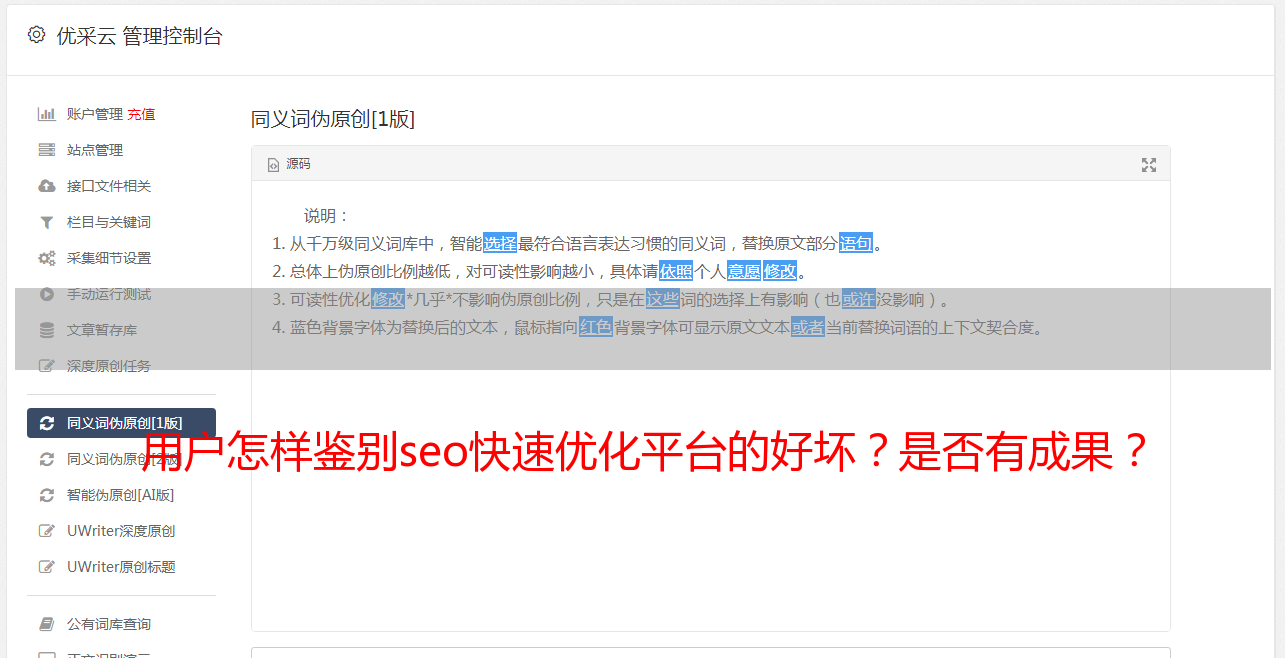Open UWriter原创标题 in the sidebar
The image size is (1285, 658).
click(x=121, y=567)
